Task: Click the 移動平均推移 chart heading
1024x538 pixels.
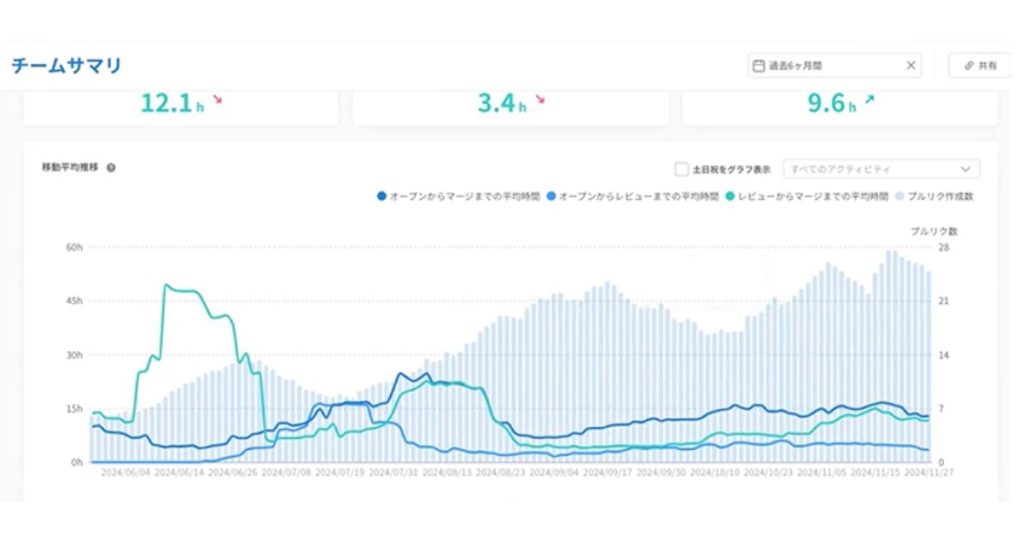Action: (x=70, y=167)
